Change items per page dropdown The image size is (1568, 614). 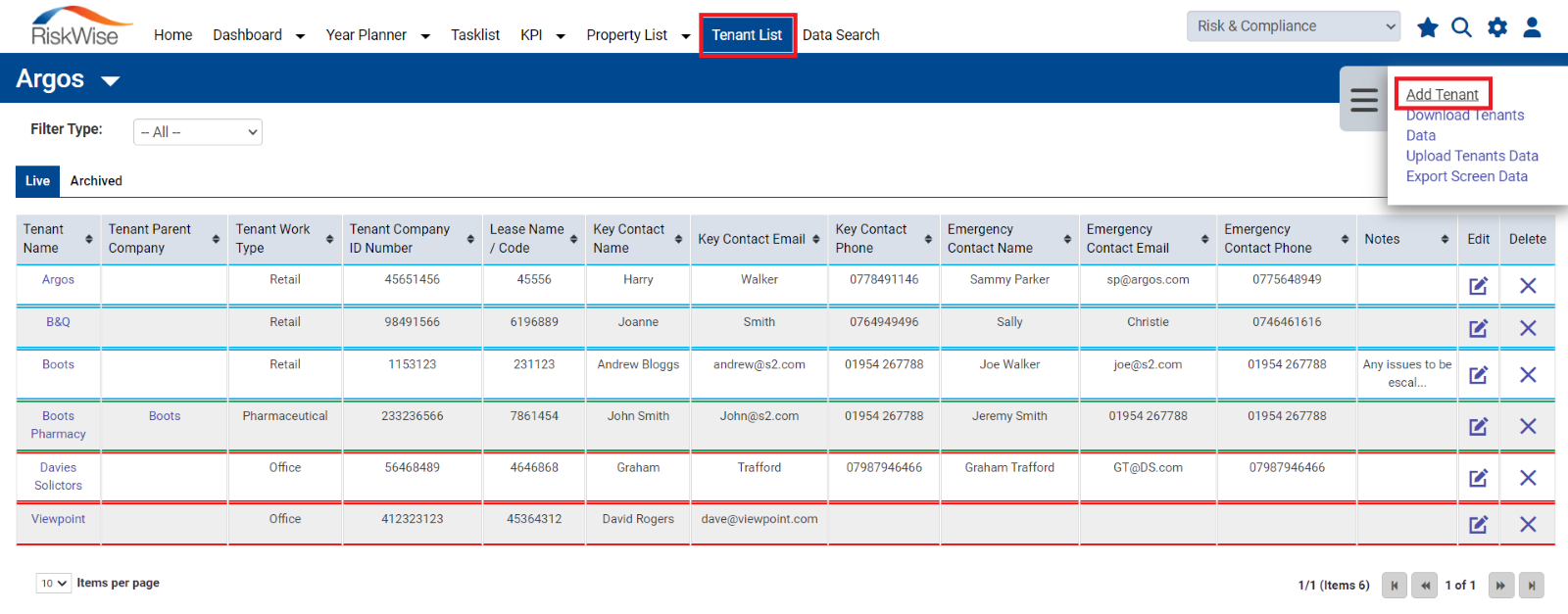(54, 584)
